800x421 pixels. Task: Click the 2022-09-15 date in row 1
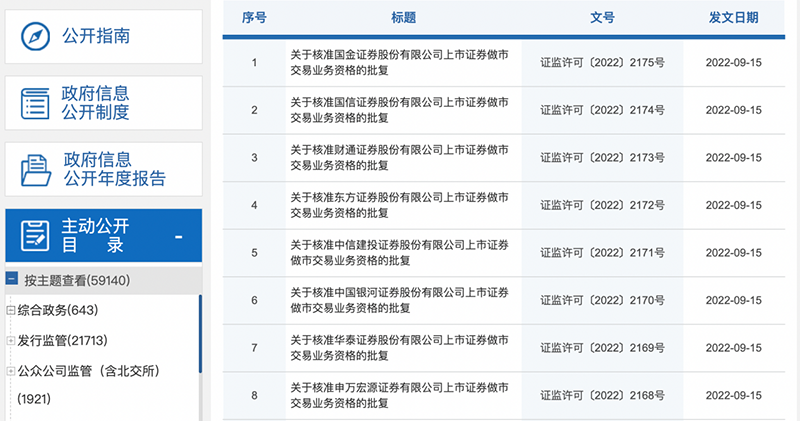pyautogui.click(x=734, y=63)
